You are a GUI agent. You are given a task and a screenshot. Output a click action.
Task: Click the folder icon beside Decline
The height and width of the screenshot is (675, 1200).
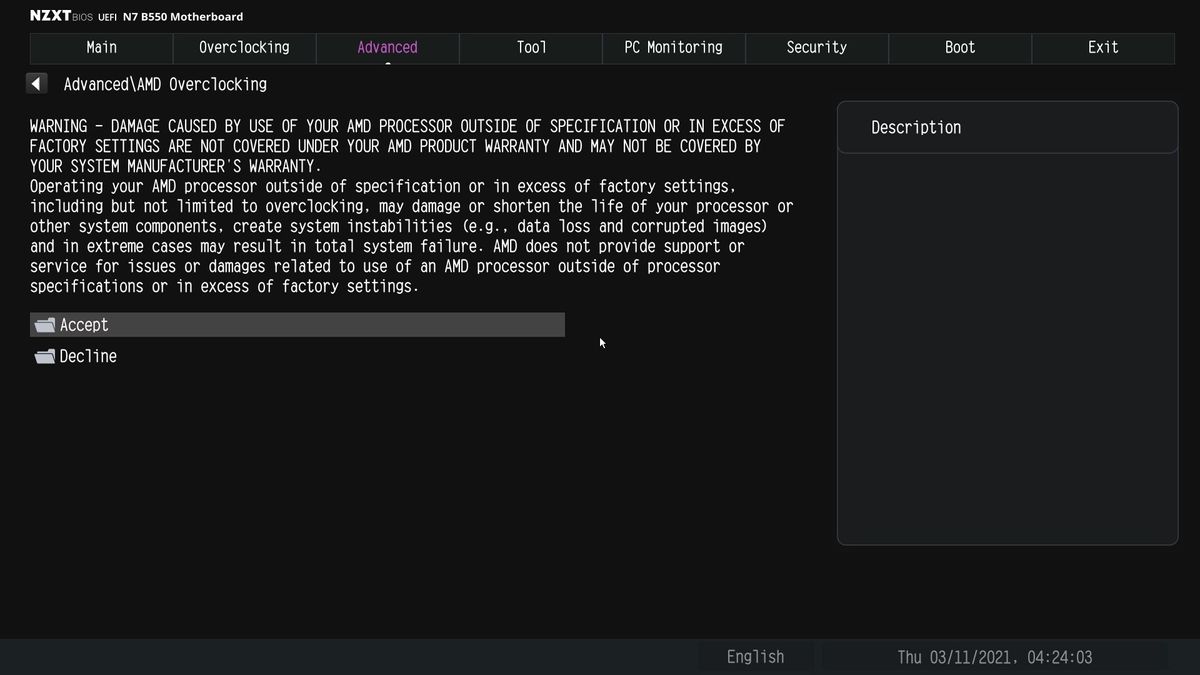tap(44, 356)
